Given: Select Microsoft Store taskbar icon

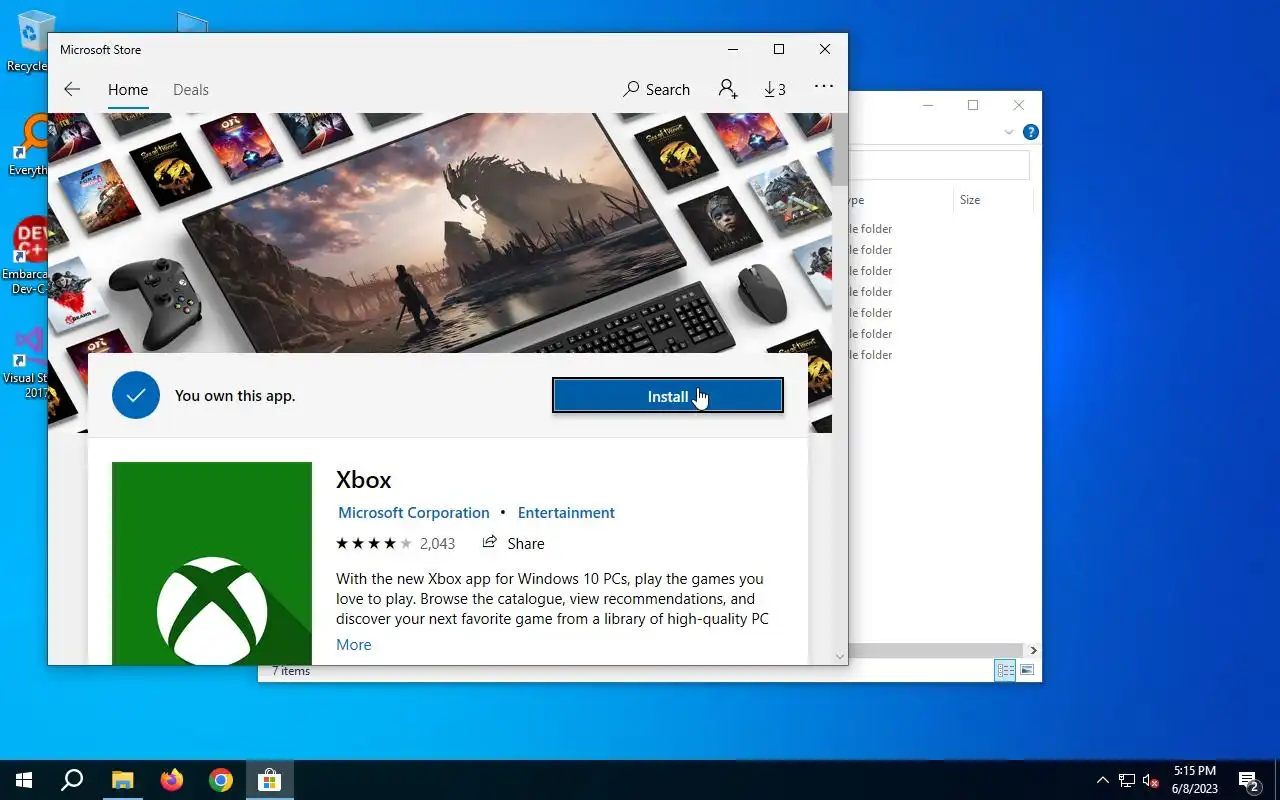Looking at the screenshot, I should tap(270, 780).
